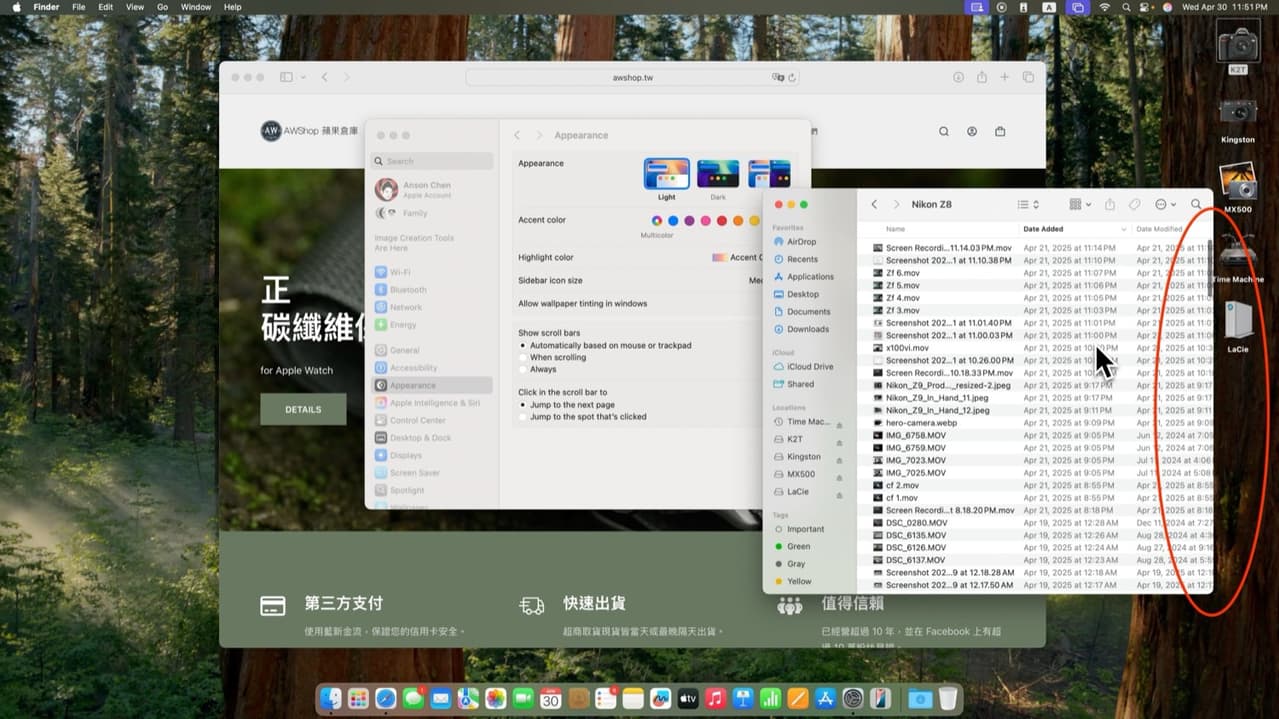Select Jump to the spot that's clicked

(x=582, y=417)
